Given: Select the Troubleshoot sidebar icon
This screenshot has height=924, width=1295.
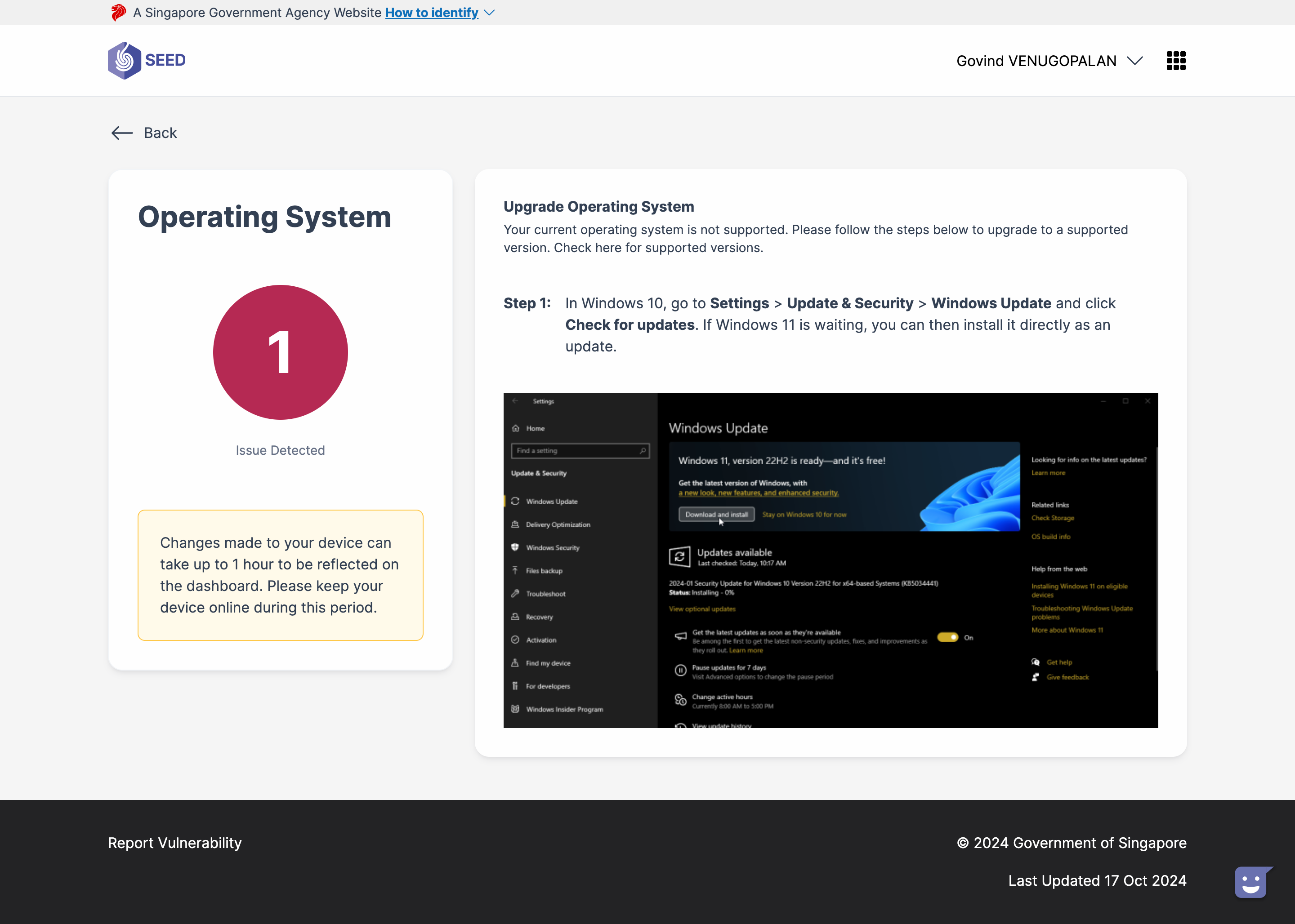Looking at the screenshot, I should click(516, 593).
